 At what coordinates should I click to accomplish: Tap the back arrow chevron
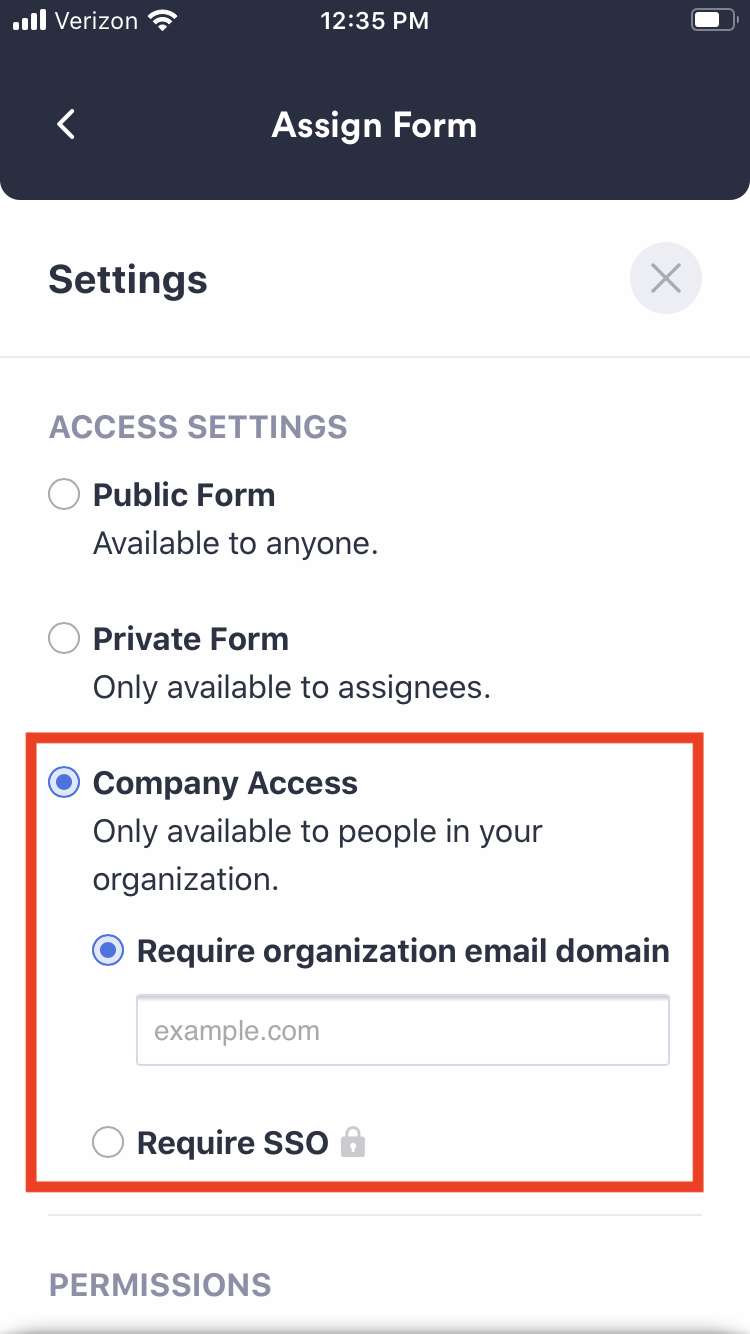point(65,124)
